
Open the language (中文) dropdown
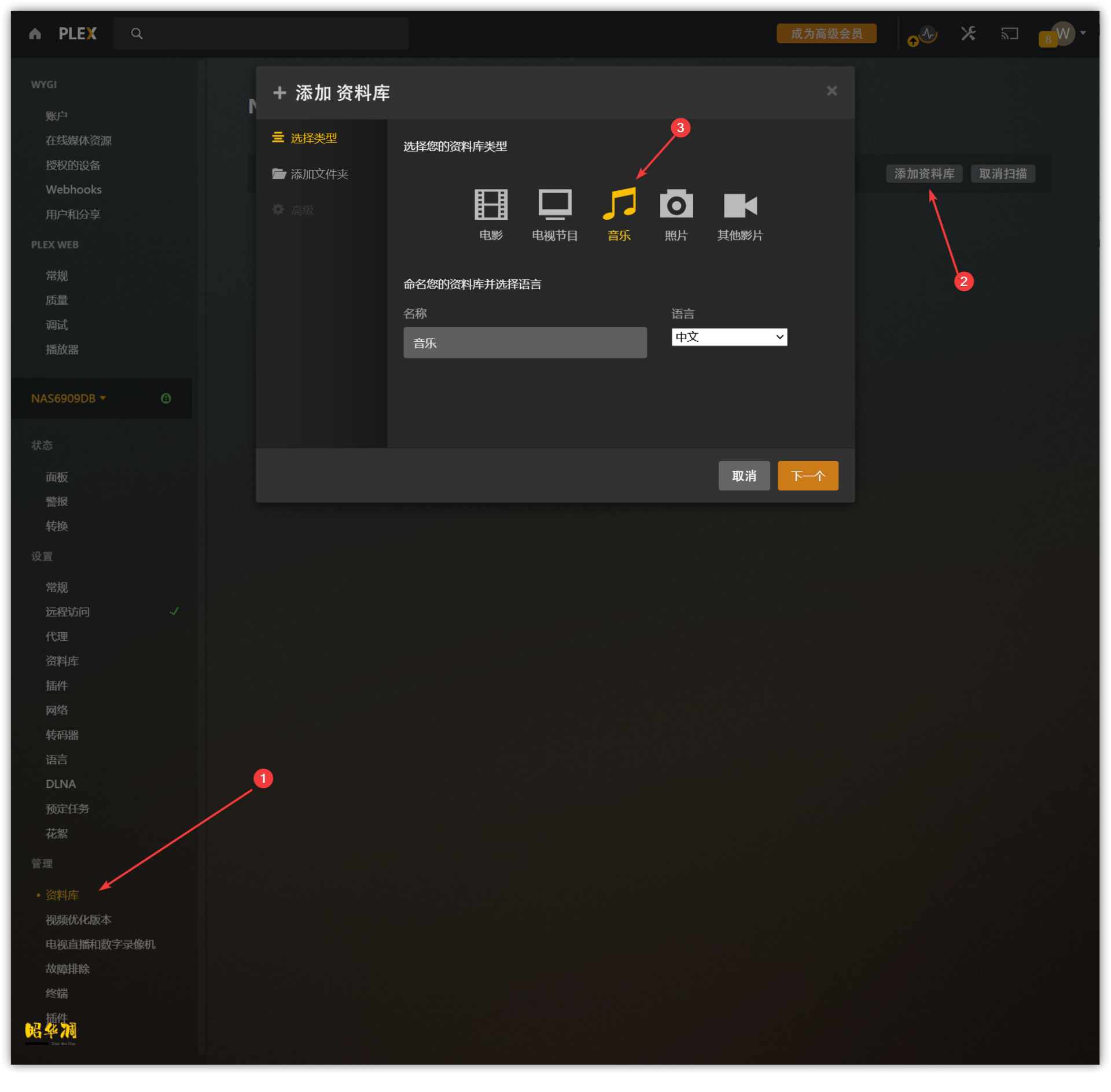pyautogui.click(x=729, y=337)
